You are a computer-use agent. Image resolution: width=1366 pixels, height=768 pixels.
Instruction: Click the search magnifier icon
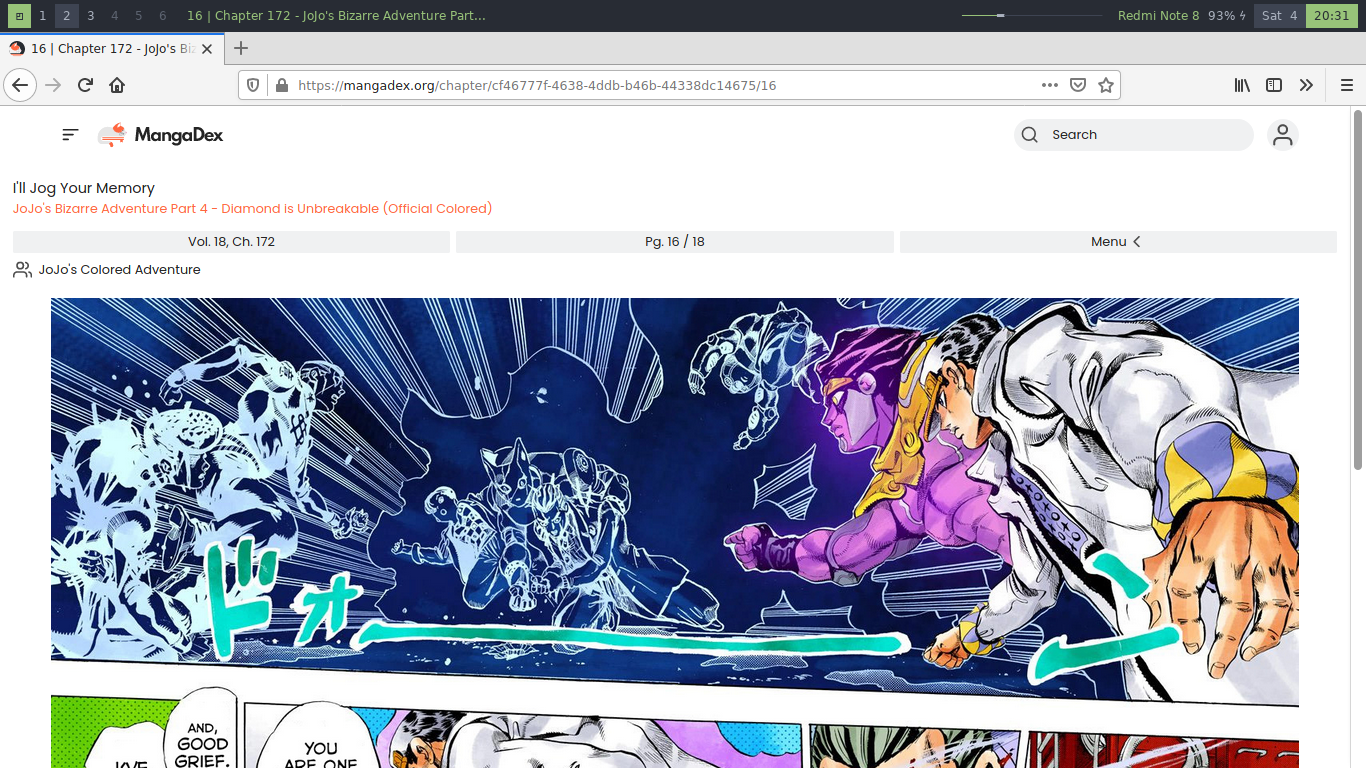(x=1030, y=135)
